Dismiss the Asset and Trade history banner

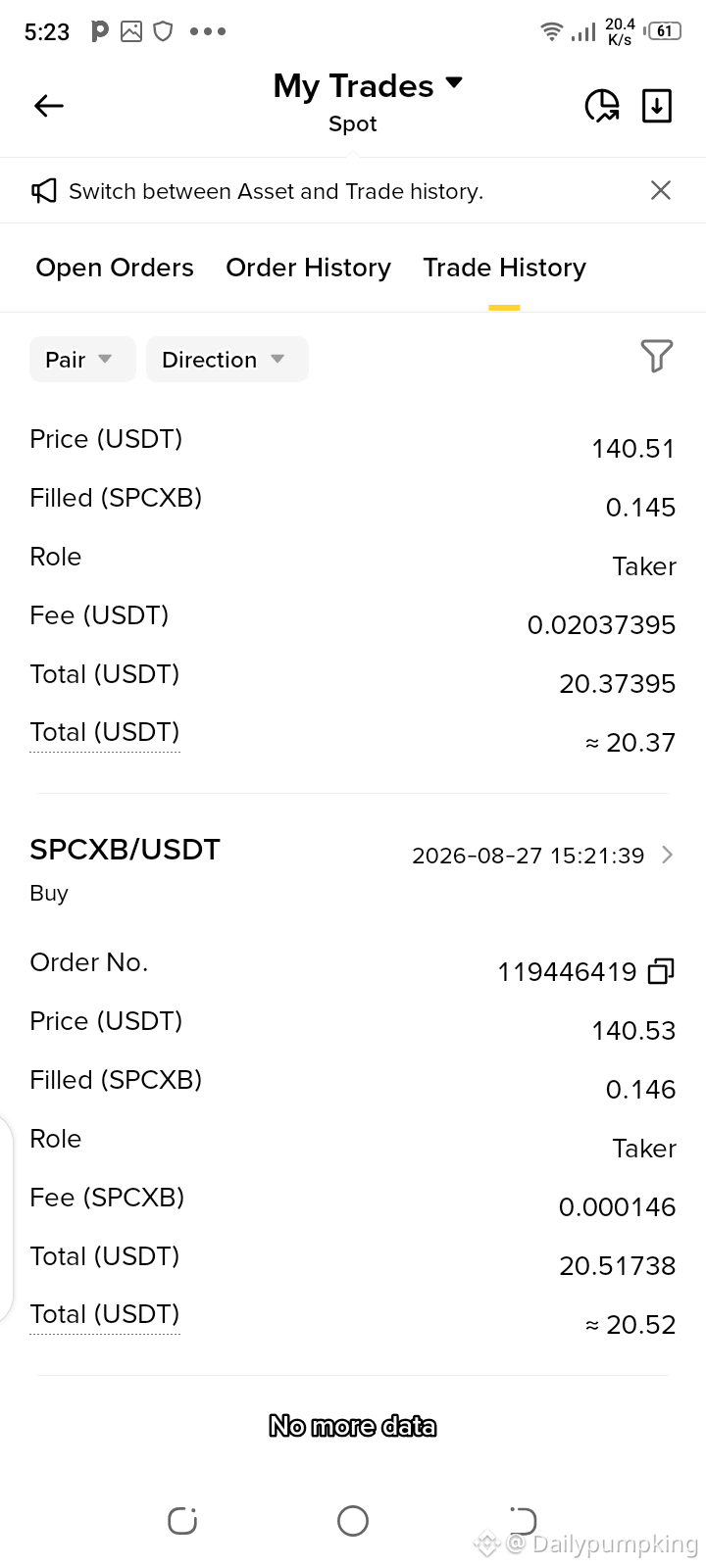point(661,190)
